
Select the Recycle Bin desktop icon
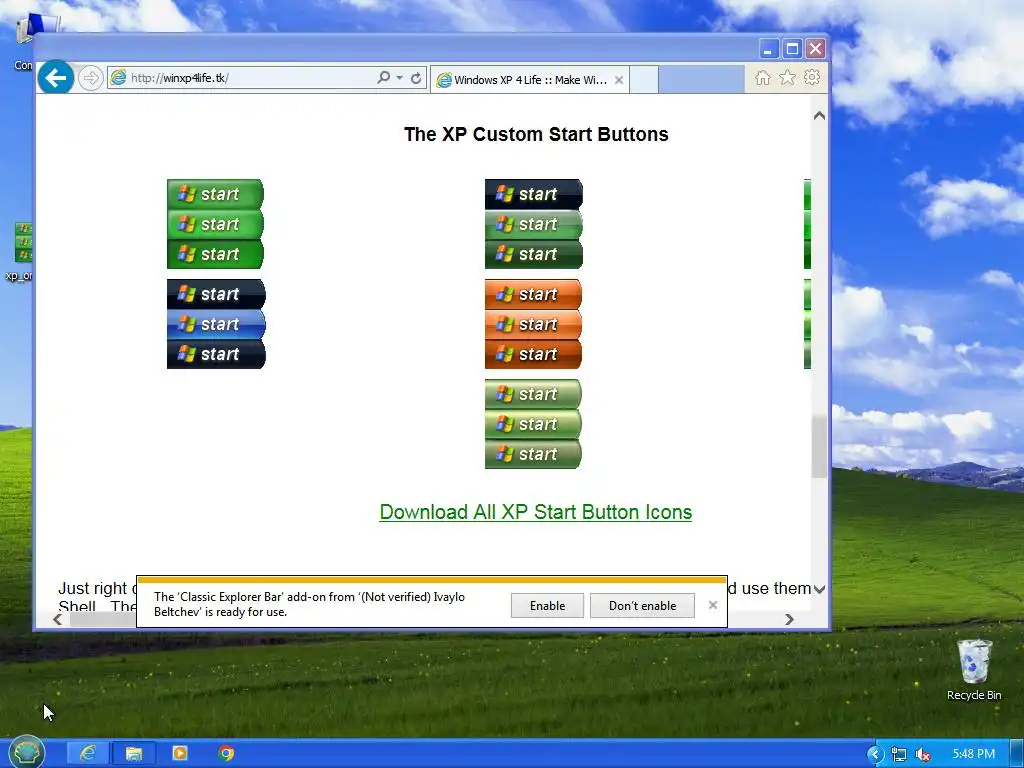[974, 671]
